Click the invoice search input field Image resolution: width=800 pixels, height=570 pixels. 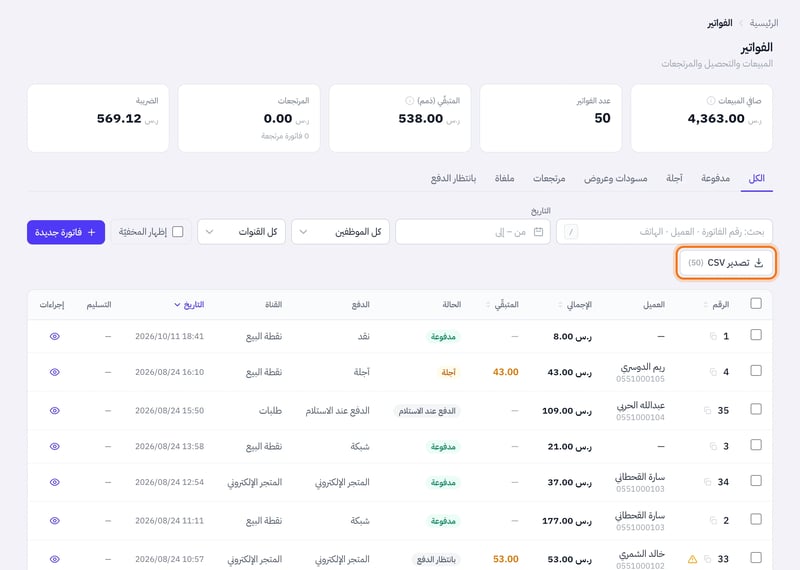pyautogui.click(x=664, y=232)
